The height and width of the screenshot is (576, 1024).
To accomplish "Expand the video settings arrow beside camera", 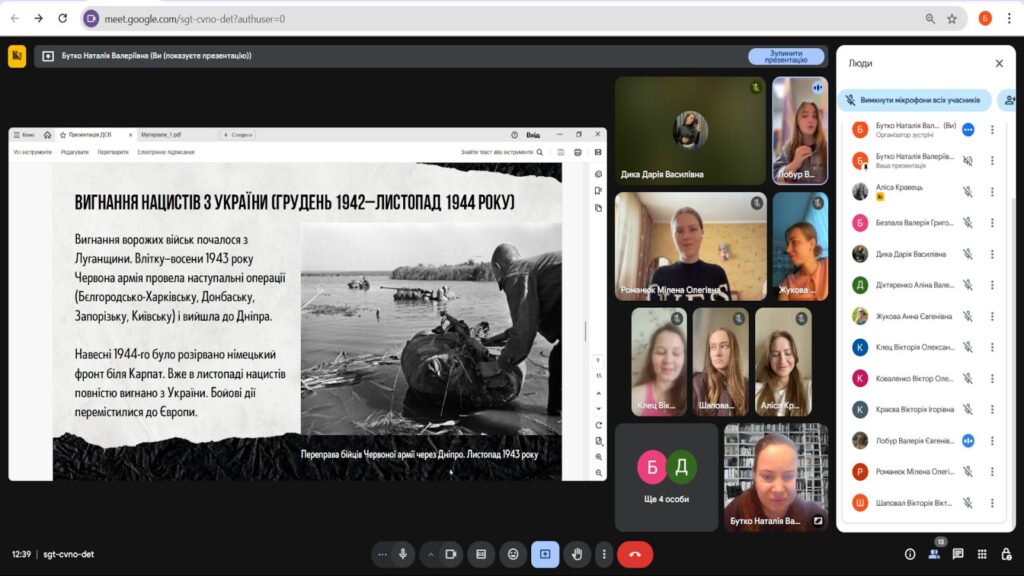I will (431, 554).
